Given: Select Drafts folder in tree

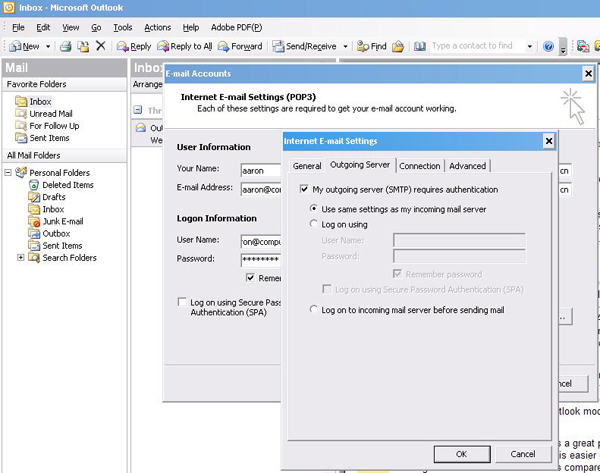Looking at the screenshot, I should pyautogui.click(x=47, y=197).
